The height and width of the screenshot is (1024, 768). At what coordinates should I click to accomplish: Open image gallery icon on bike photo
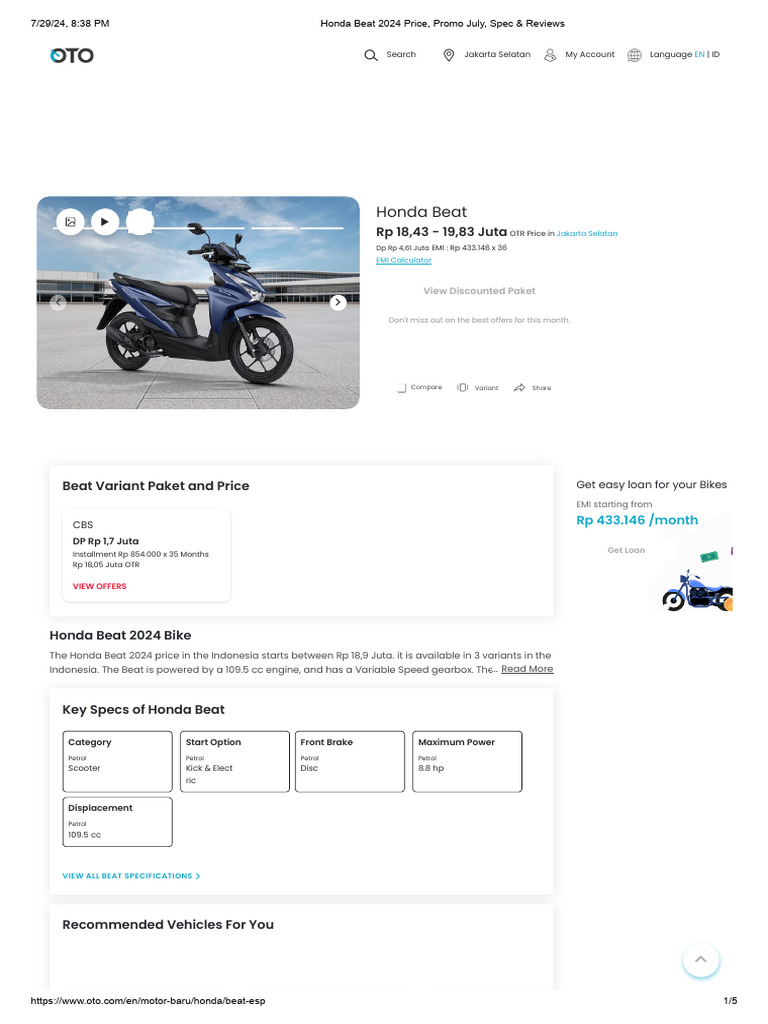(x=71, y=222)
